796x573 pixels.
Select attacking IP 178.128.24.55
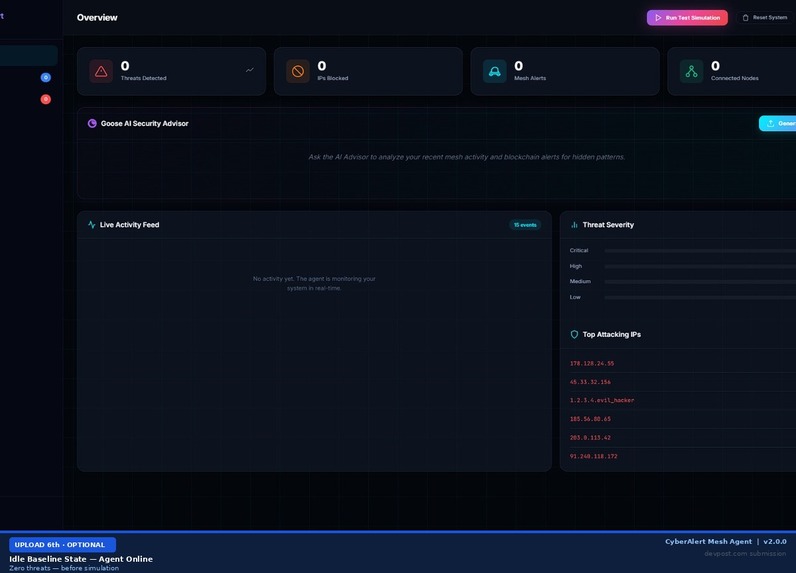(592, 363)
